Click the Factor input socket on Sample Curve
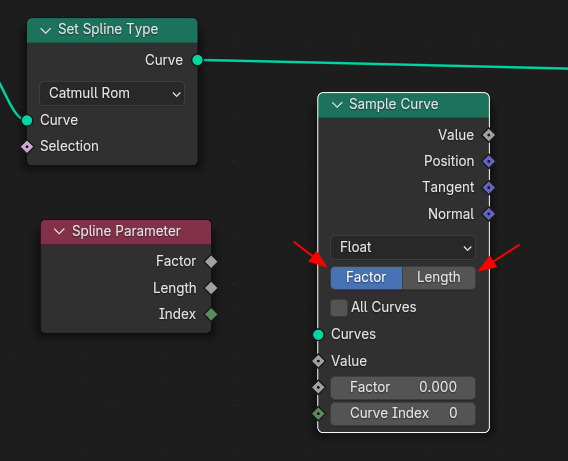The image size is (568, 461). [318, 387]
